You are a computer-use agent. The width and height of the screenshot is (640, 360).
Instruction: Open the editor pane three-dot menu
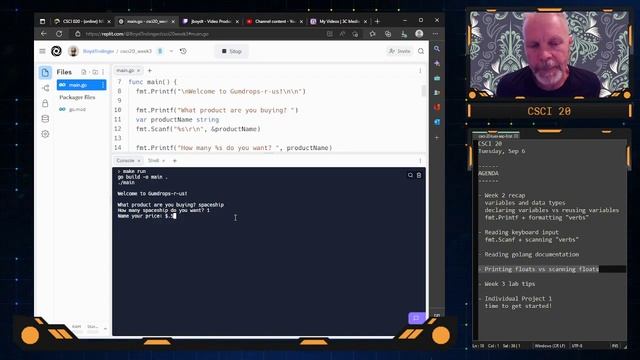pos(420,71)
